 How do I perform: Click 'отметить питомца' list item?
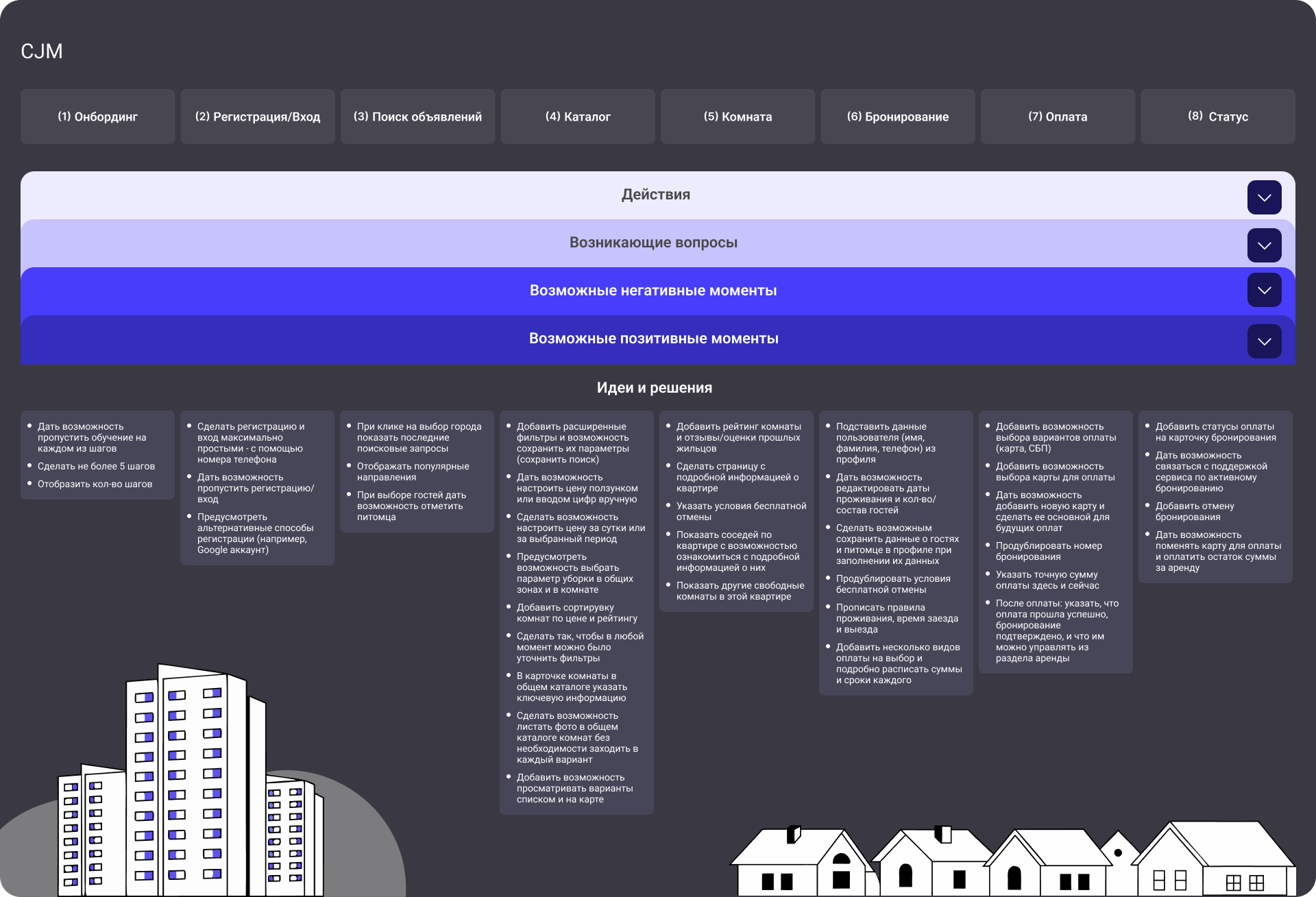tap(411, 506)
